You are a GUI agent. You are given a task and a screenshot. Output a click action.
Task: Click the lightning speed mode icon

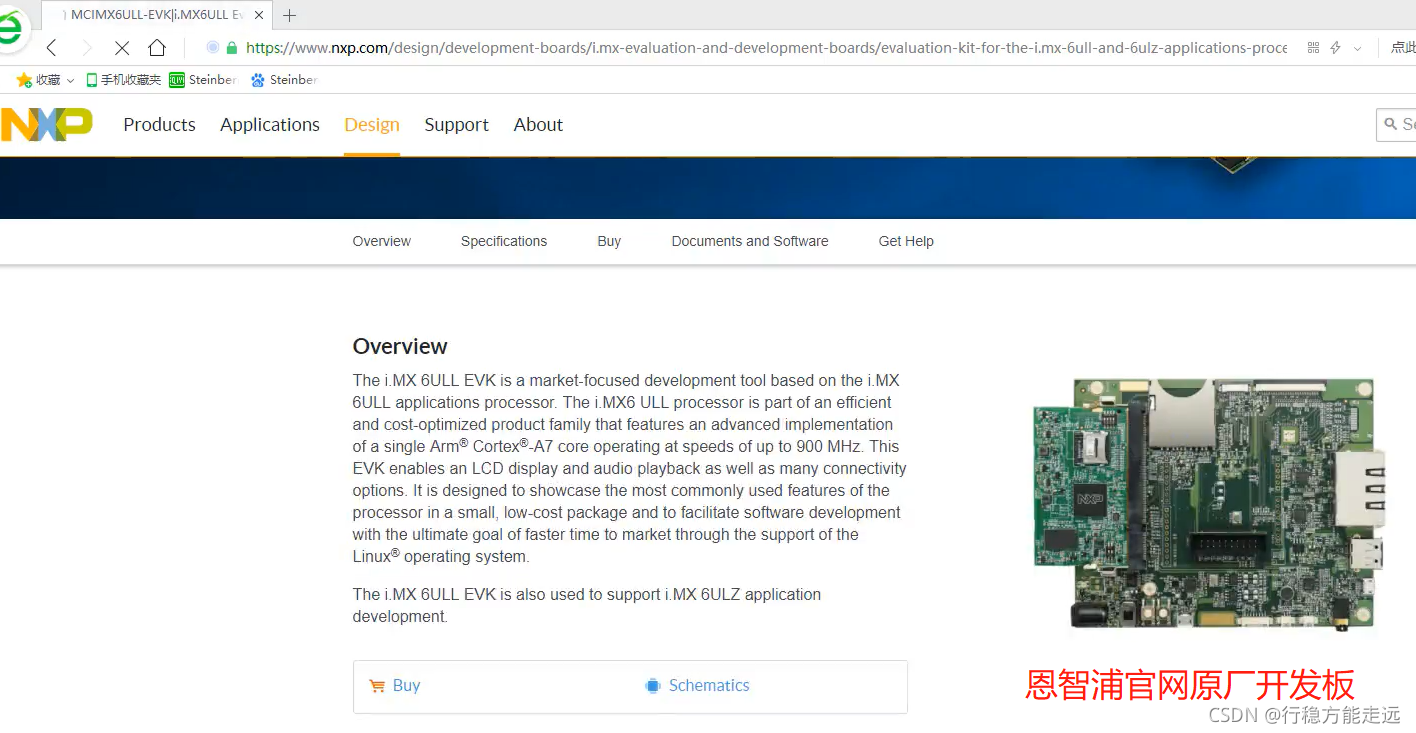(1335, 47)
